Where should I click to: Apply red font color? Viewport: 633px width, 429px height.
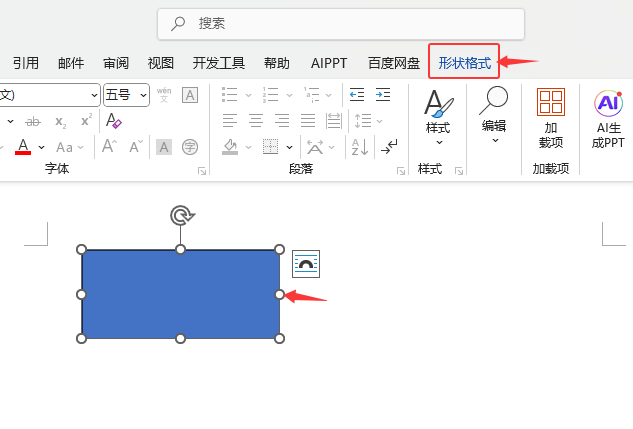coord(23,147)
